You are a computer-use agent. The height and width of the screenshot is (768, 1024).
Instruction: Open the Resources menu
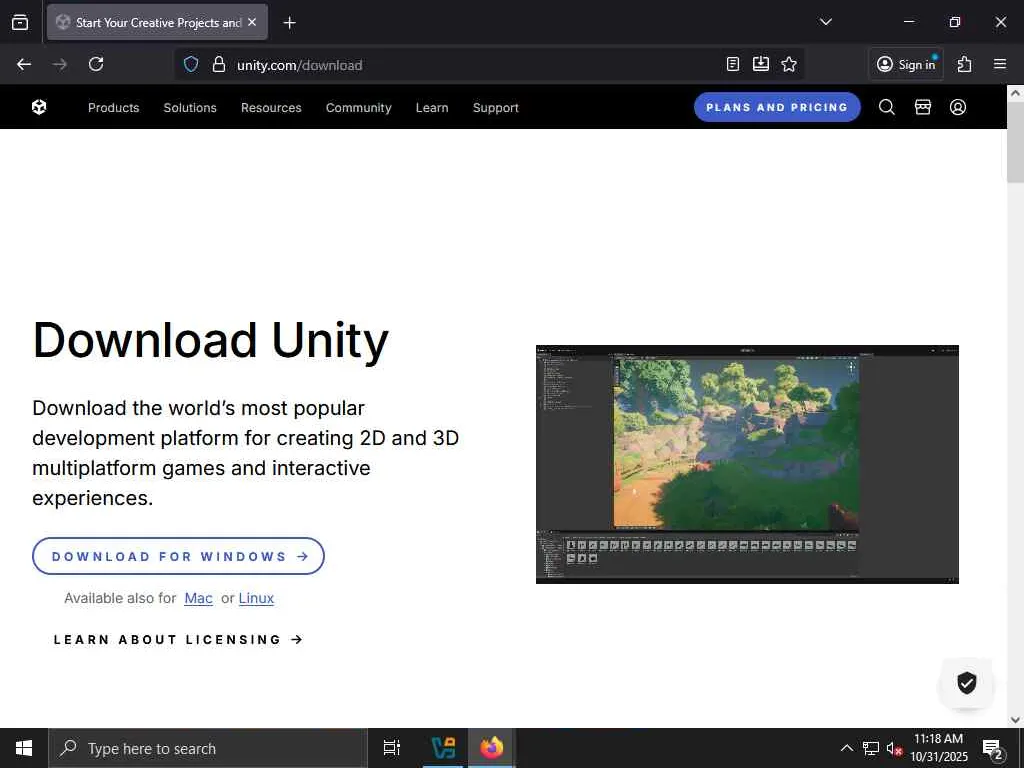[271, 108]
